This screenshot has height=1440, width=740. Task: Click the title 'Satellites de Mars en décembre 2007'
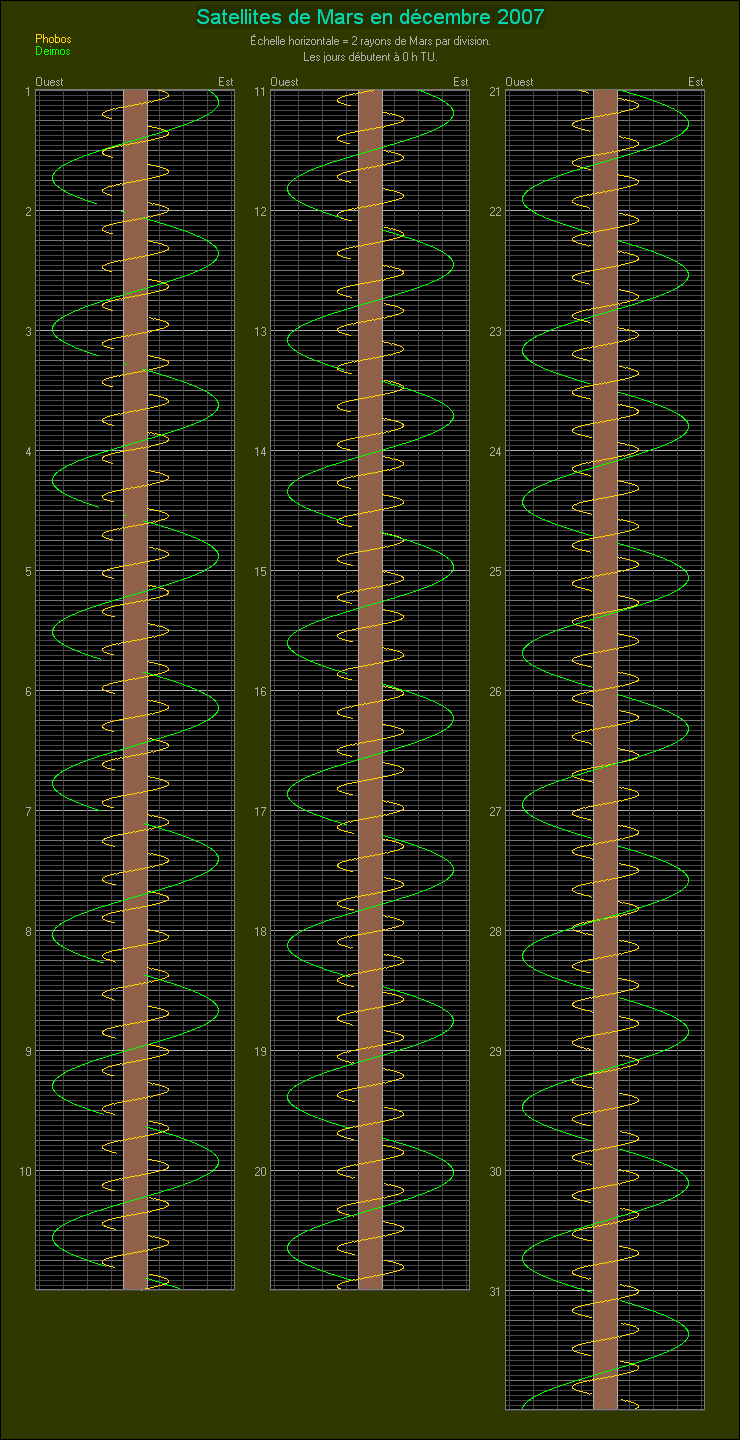click(x=370, y=17)
